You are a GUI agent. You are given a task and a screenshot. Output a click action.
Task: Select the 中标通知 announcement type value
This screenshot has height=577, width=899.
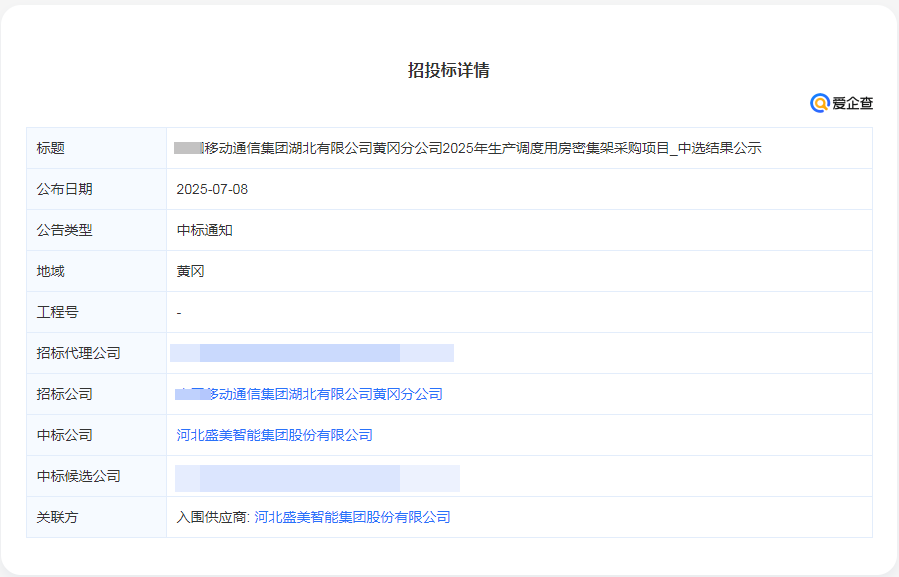[x=205, y=230]
